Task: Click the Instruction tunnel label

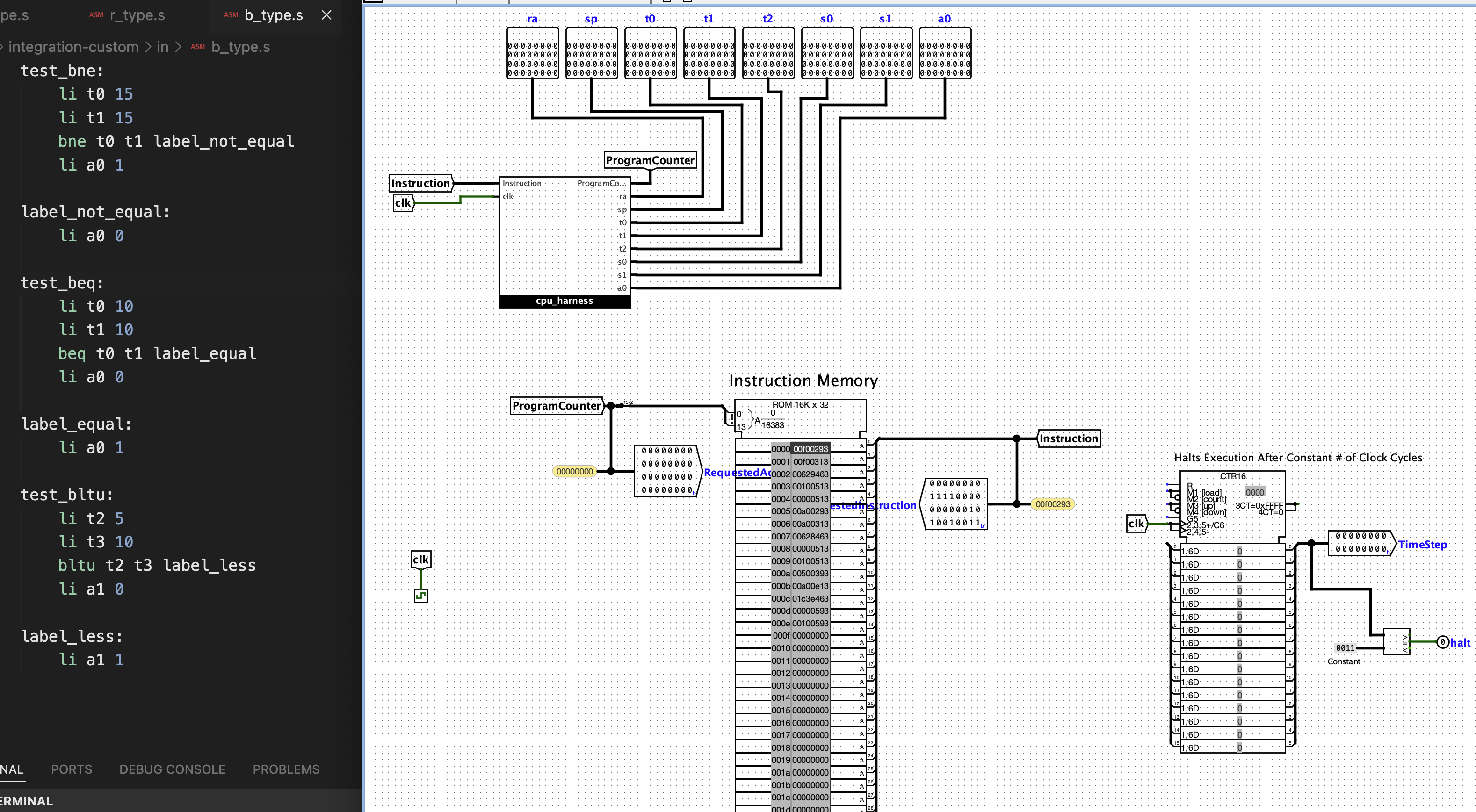Action: tap(1068, 438)
